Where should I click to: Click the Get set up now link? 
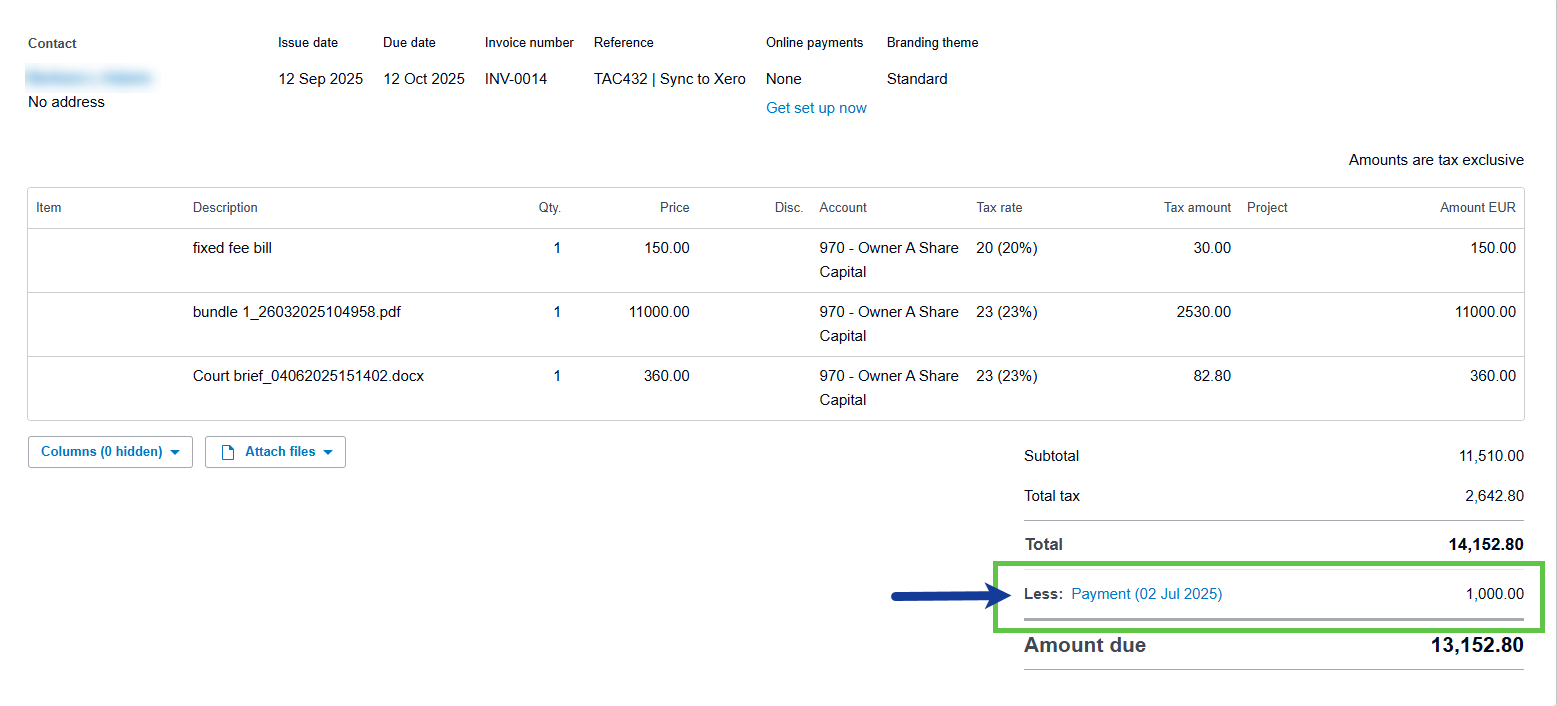(x=816, y=108)
